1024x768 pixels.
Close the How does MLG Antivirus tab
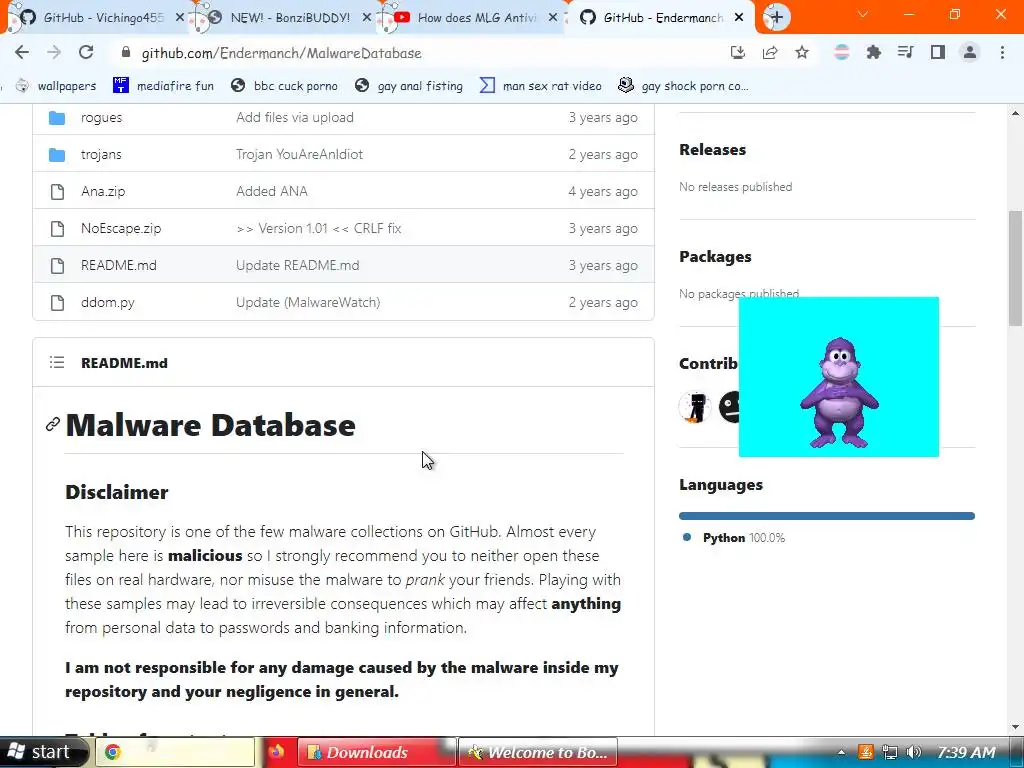552,18
